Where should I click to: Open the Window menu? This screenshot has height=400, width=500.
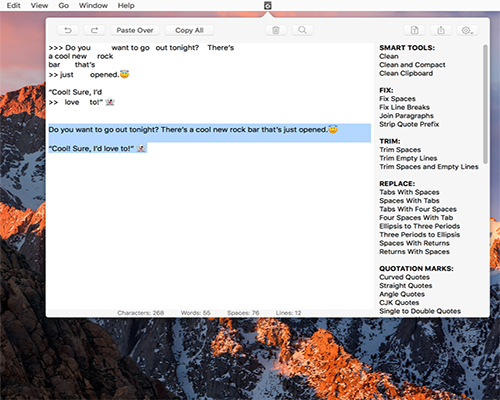point(93,5)
